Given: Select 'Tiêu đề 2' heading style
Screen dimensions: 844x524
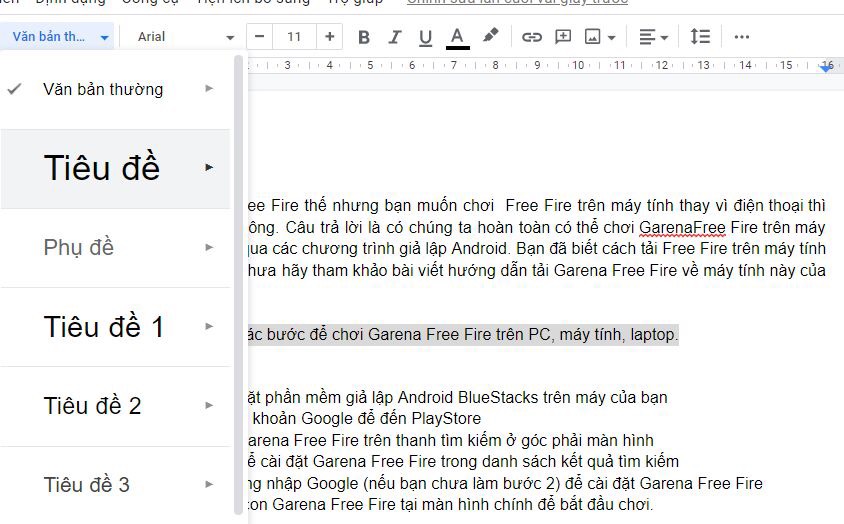Looking at the screenshot, I should point(115,406).
